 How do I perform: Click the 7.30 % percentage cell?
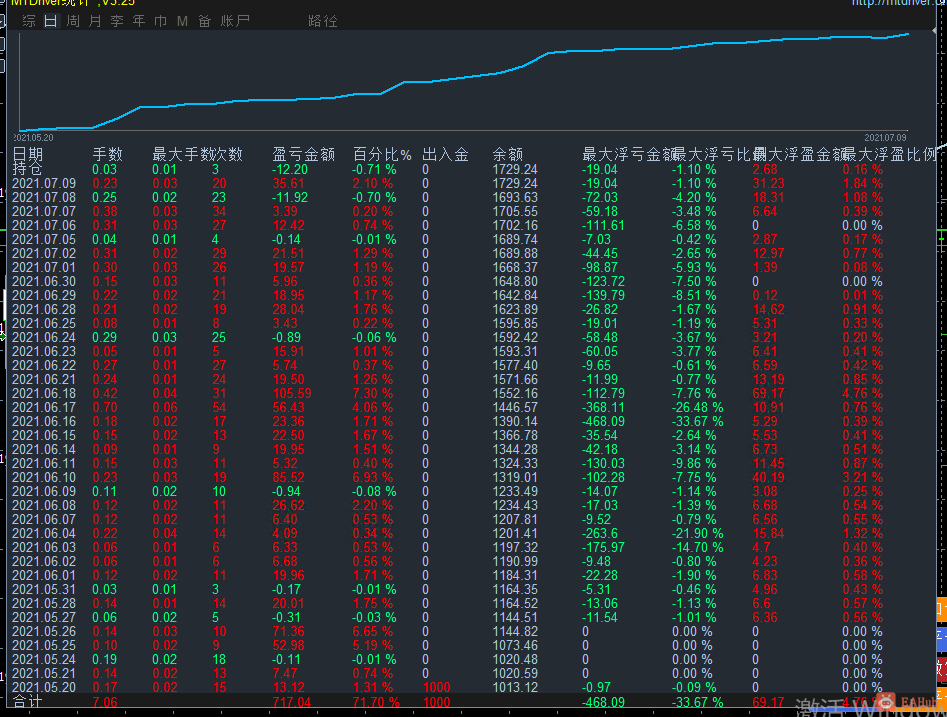point(373,393)
